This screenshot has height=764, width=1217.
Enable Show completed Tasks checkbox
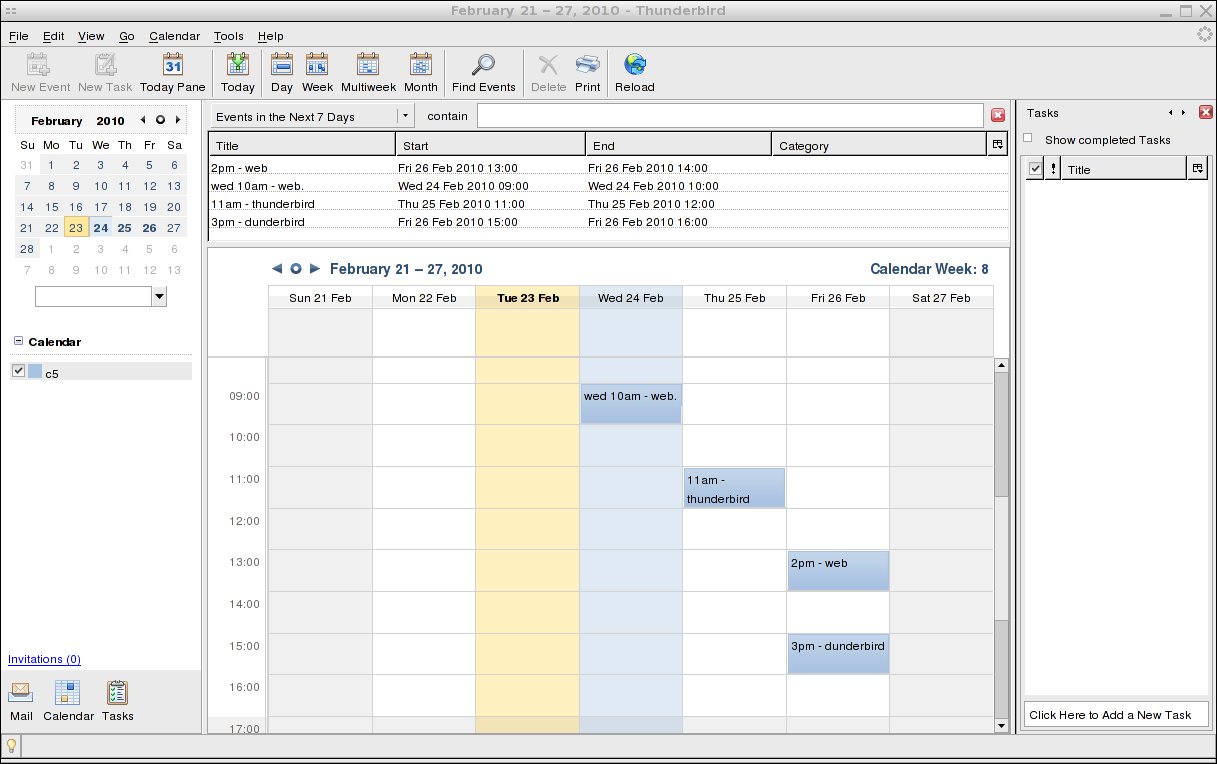point(1028,139)
